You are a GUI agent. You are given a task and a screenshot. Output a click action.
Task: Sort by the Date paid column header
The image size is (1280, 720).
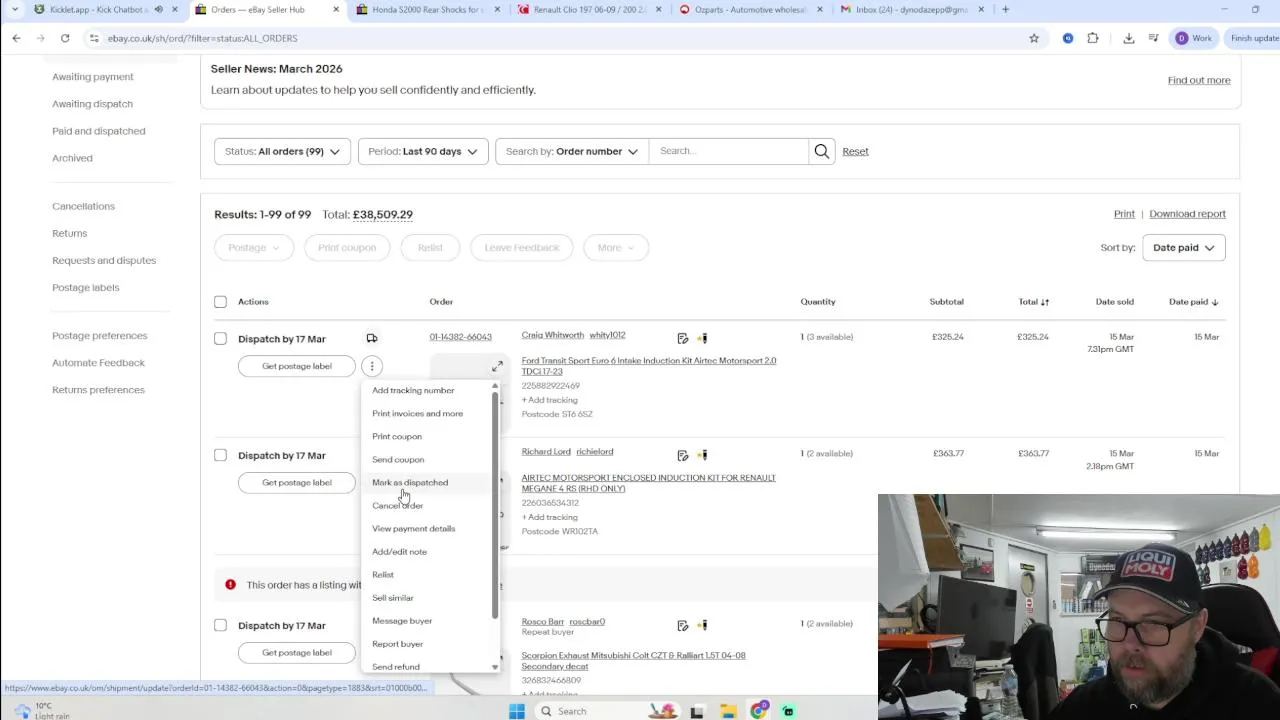[1194, 302]
